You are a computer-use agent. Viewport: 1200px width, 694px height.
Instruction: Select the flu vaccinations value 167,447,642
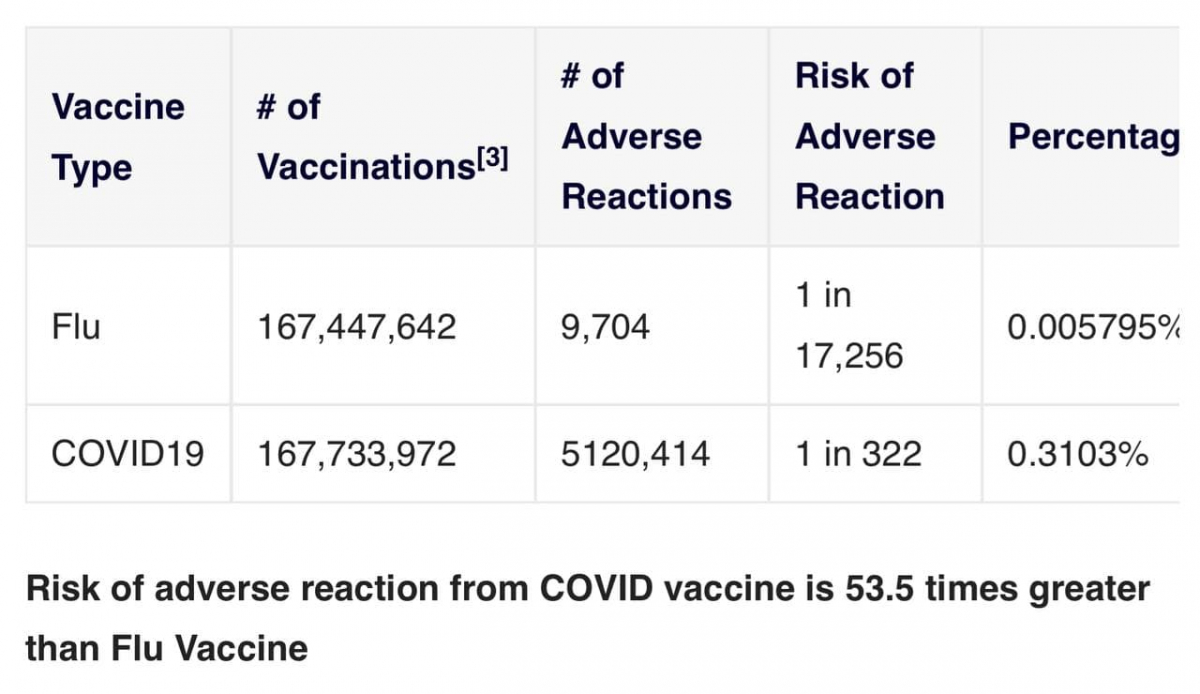tap(357, 326)
